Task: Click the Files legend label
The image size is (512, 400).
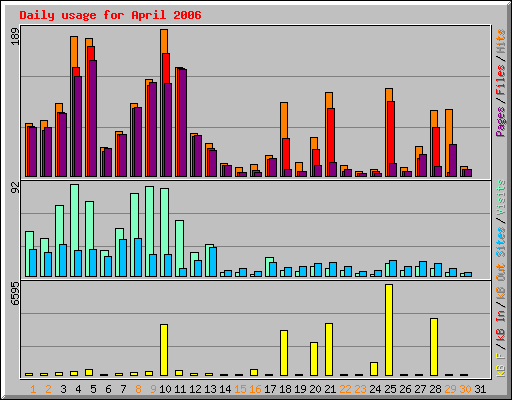Action: (x=501, y=80)
